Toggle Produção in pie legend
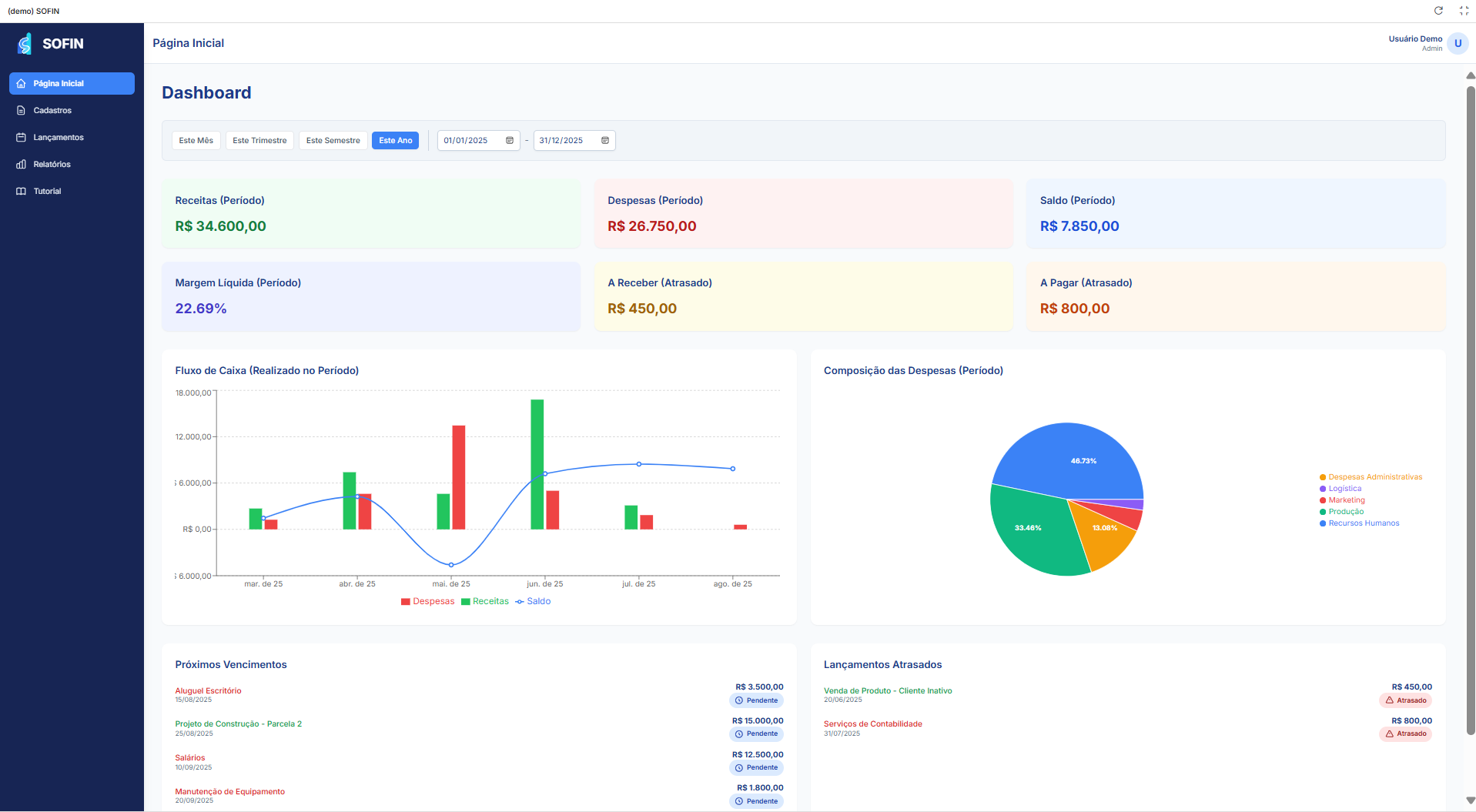1476x812 pixels. tap(1341, 512)
